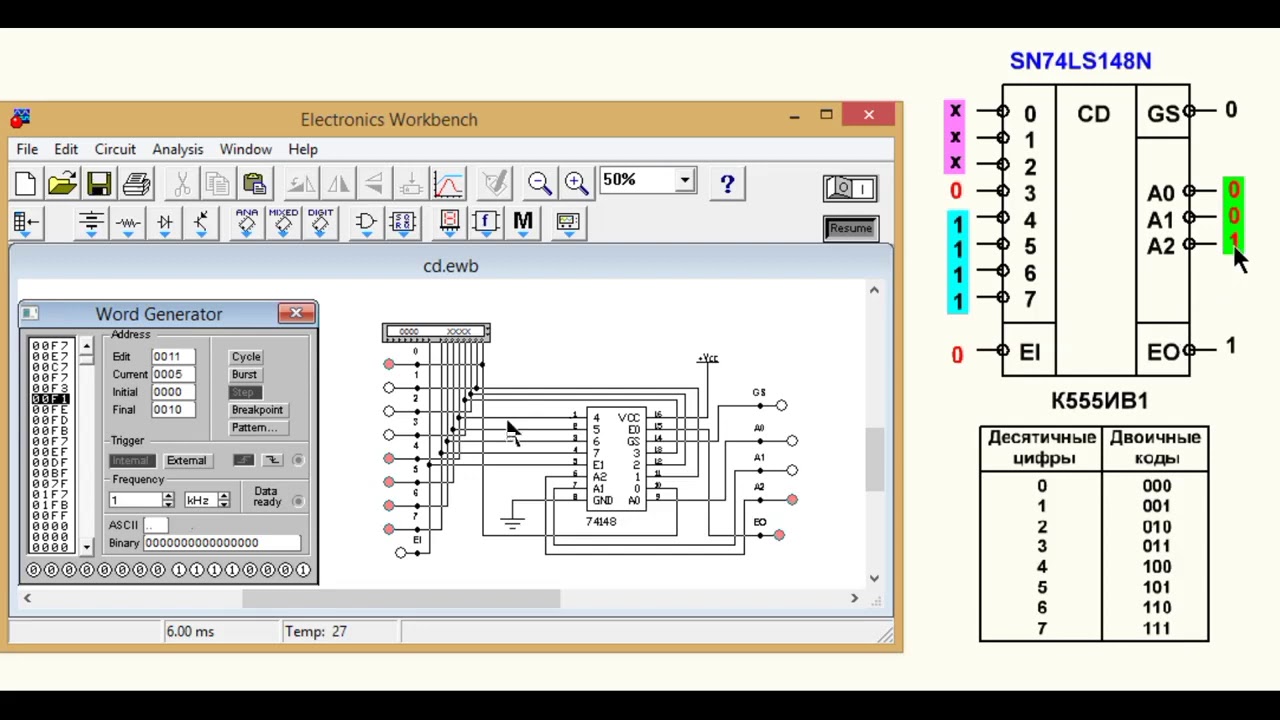Click the Component Properties toolbar icon
Image resolution: width=1280 pixels, height=720 pixels.
[494, 184]
